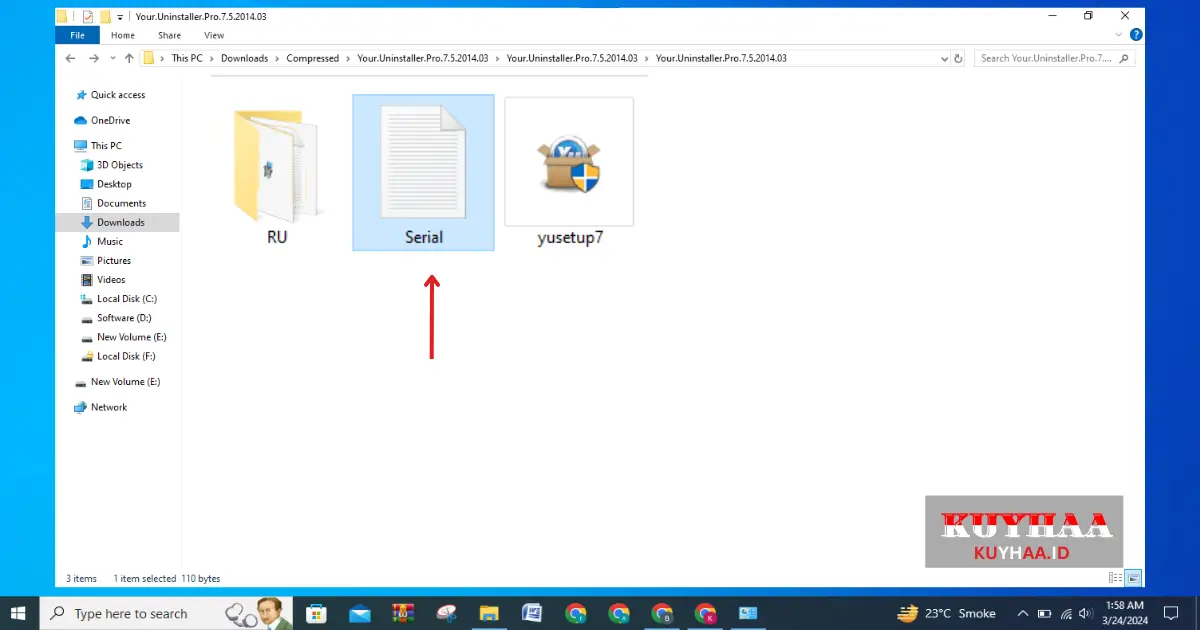This screenshot has height=630, width=1200.
Task: Go forward with the Forward arrow
Action: (x=93, y=58)
